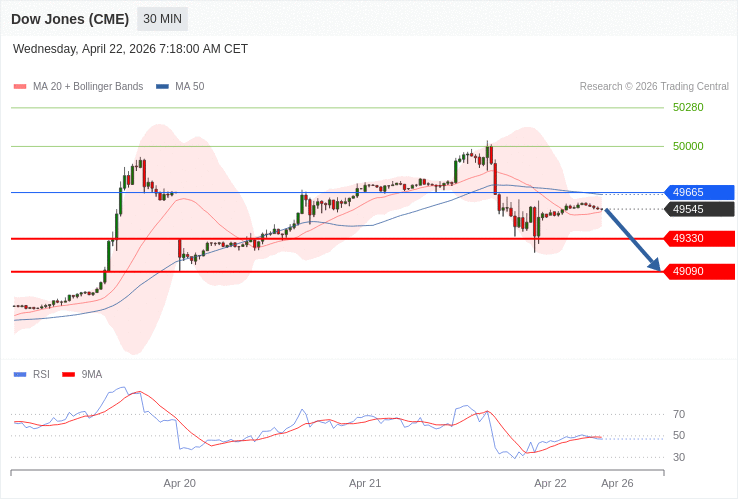Viewport: 738px width, 500px height.
Task: Click the blue 49665 pivot price tag
Action: (699, 192)
